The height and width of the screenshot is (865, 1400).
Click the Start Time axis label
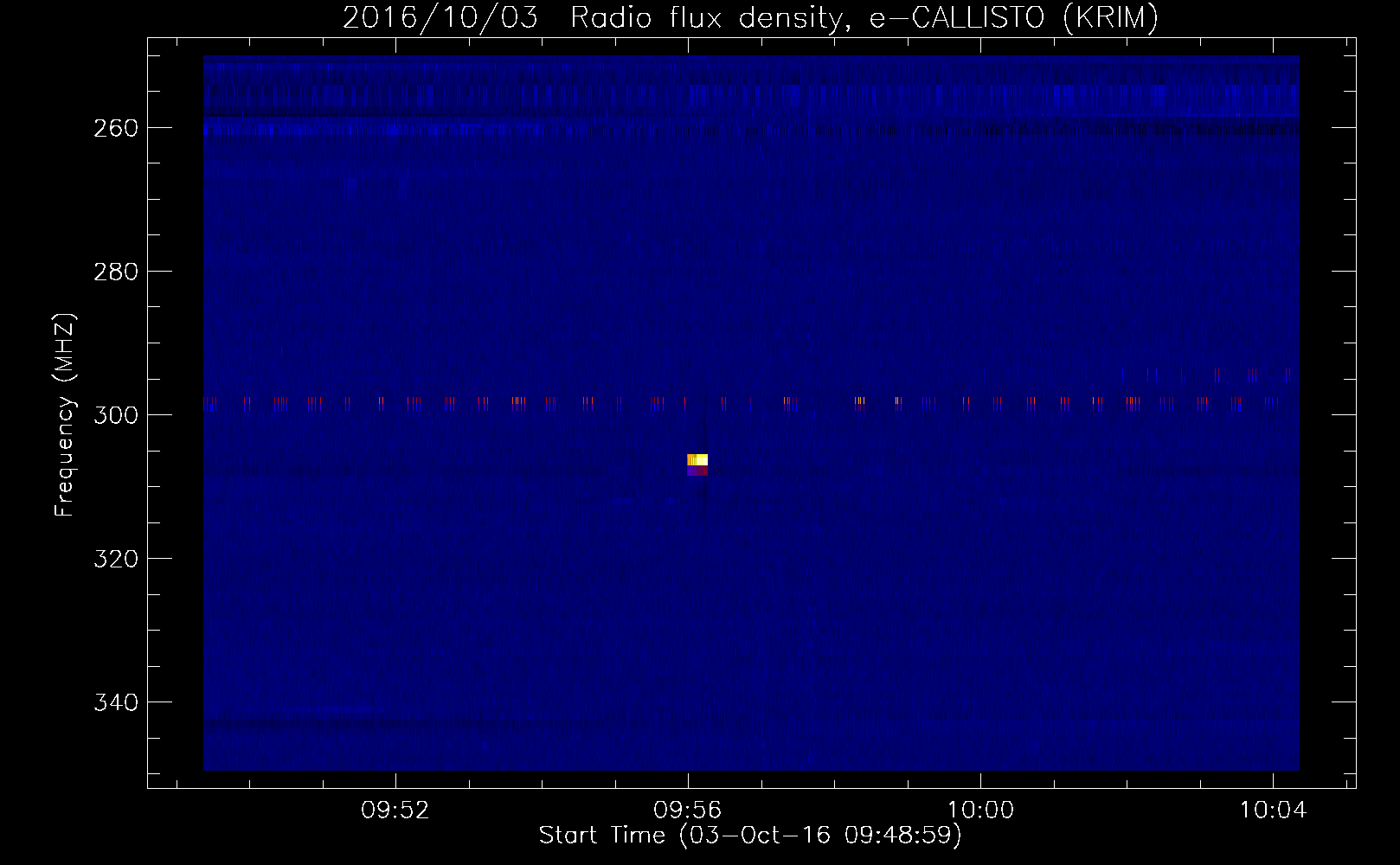click(x=750, y=836)
